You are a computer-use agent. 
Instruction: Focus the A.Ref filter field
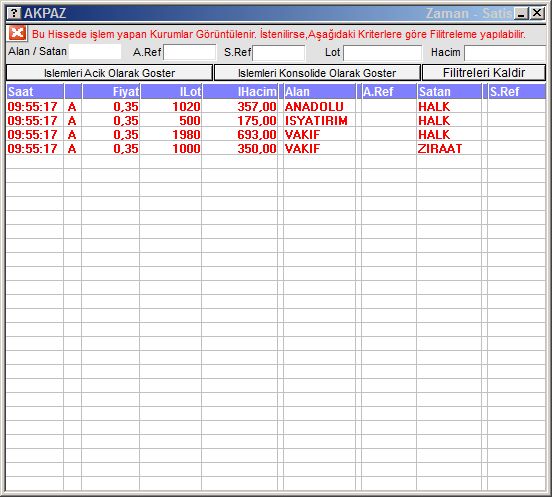pos(189,52)
